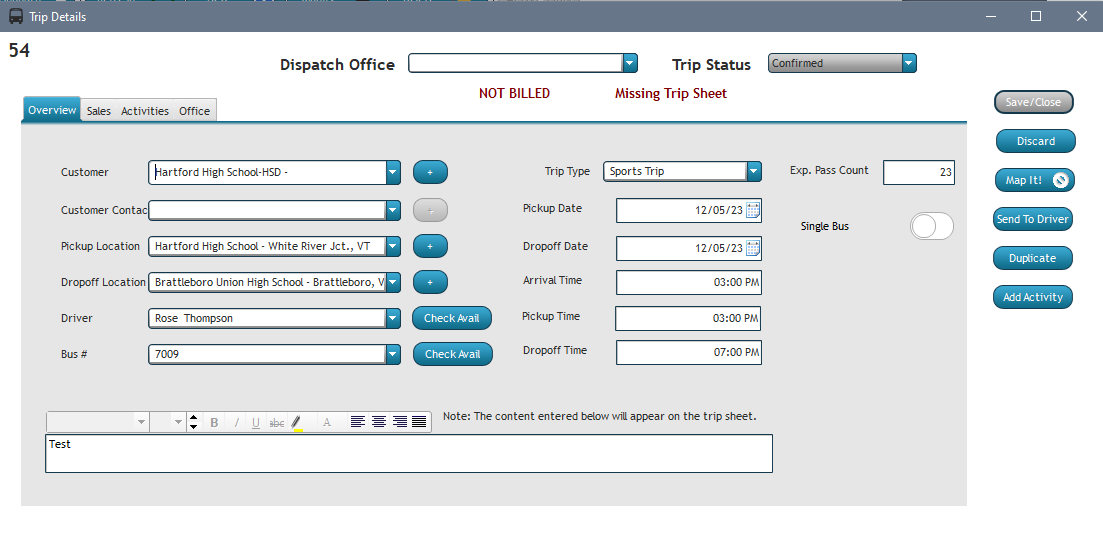Viewport: 1103px width, 539px height.
Task: Open the Dispatch Office dropdown
Action: click(630, 63)
